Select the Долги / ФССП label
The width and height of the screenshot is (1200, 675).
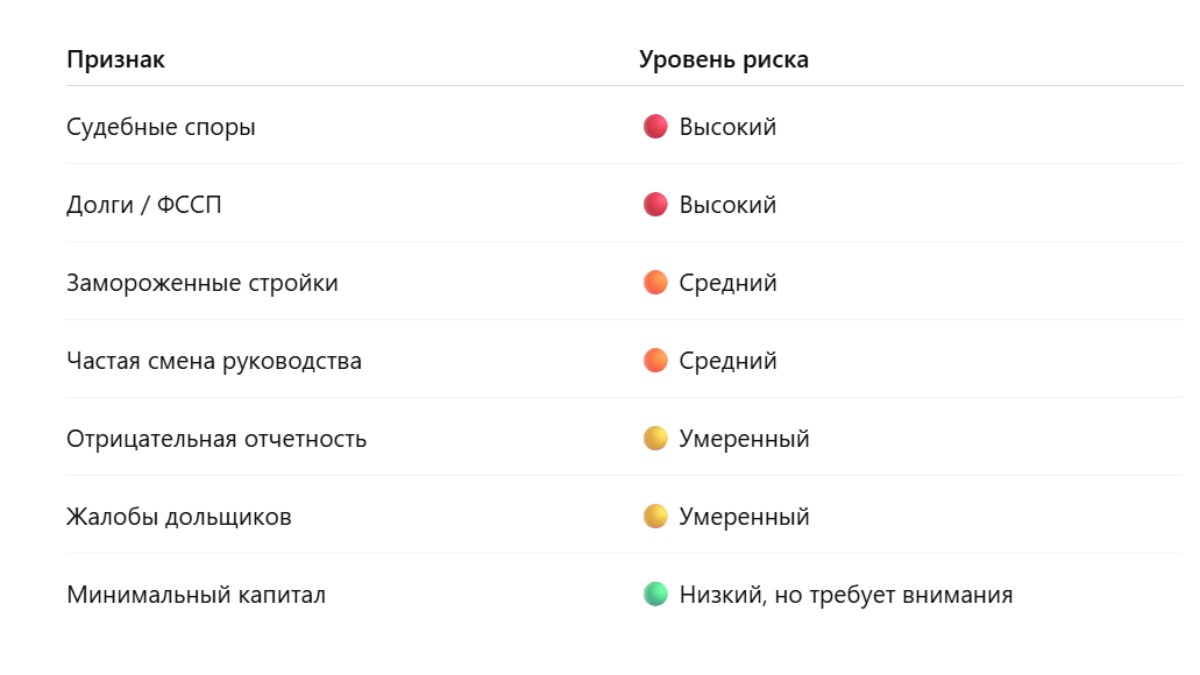pos(144,206)
